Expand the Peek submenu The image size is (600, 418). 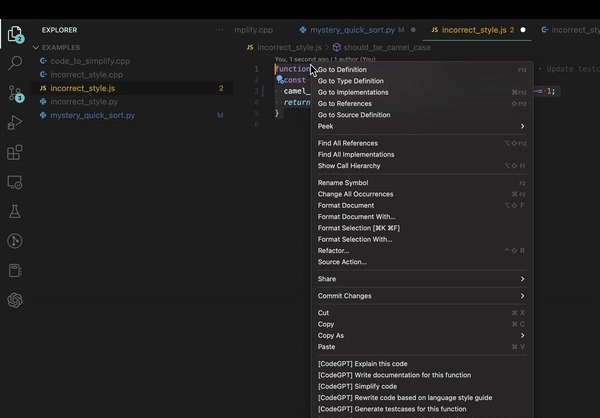click(421, 126)
